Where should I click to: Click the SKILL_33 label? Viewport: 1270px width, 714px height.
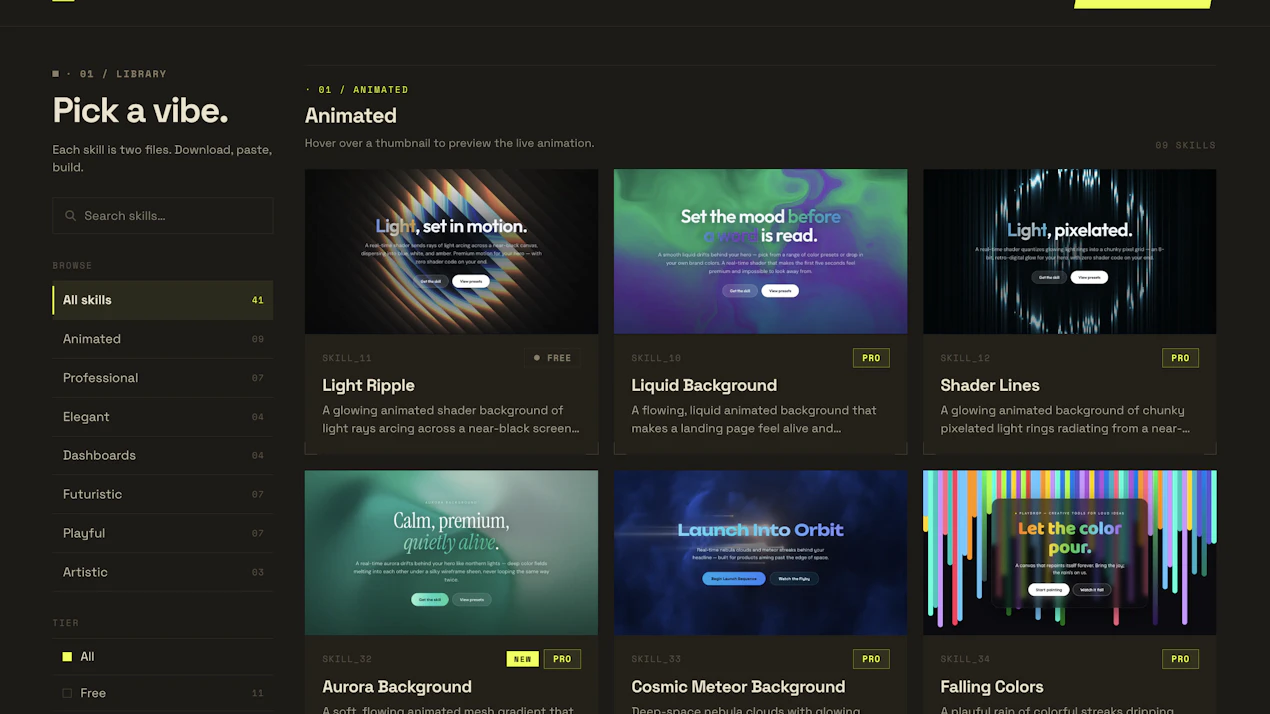coord(656,659)
